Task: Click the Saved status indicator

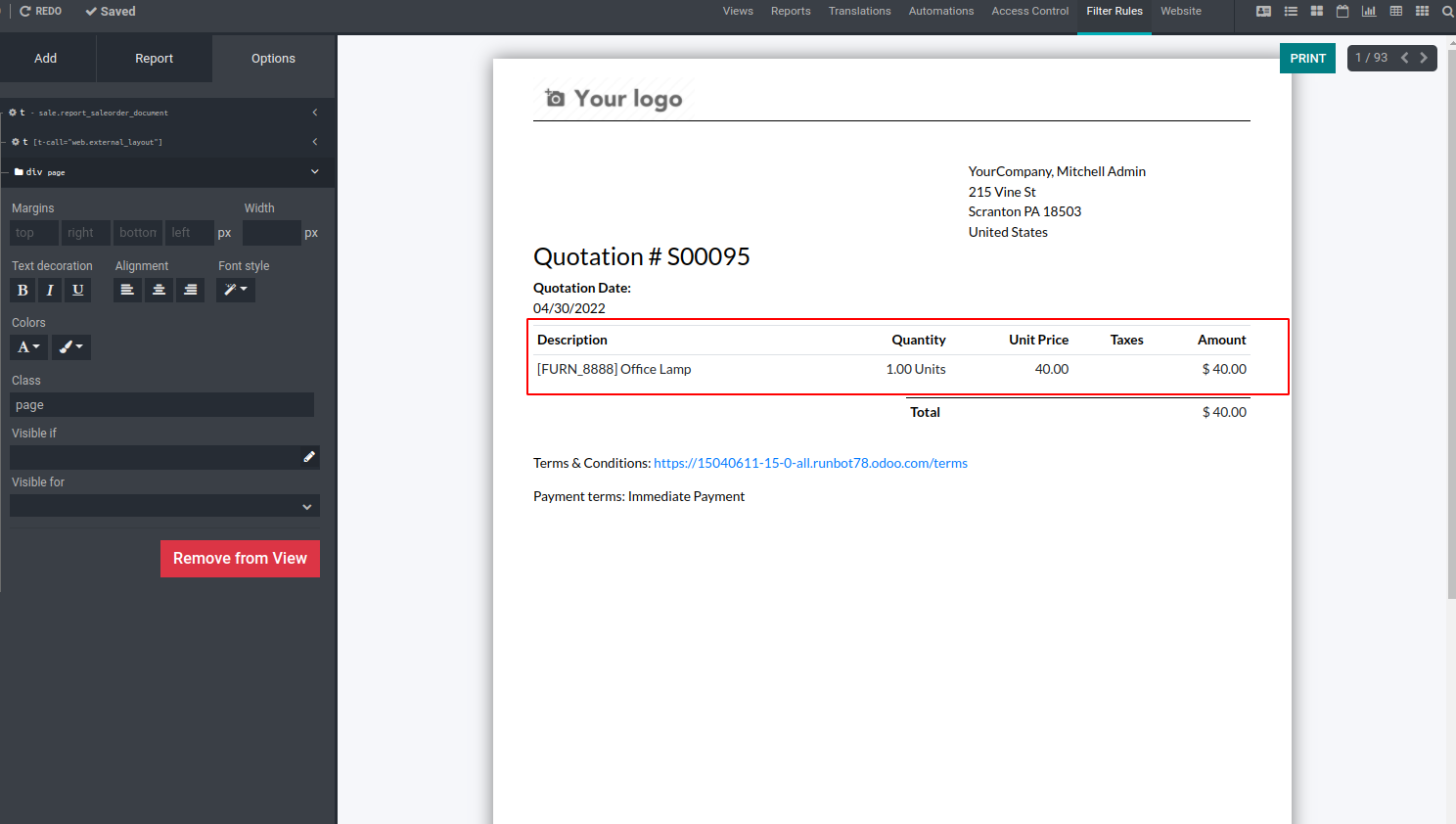Action: [111, 12]
